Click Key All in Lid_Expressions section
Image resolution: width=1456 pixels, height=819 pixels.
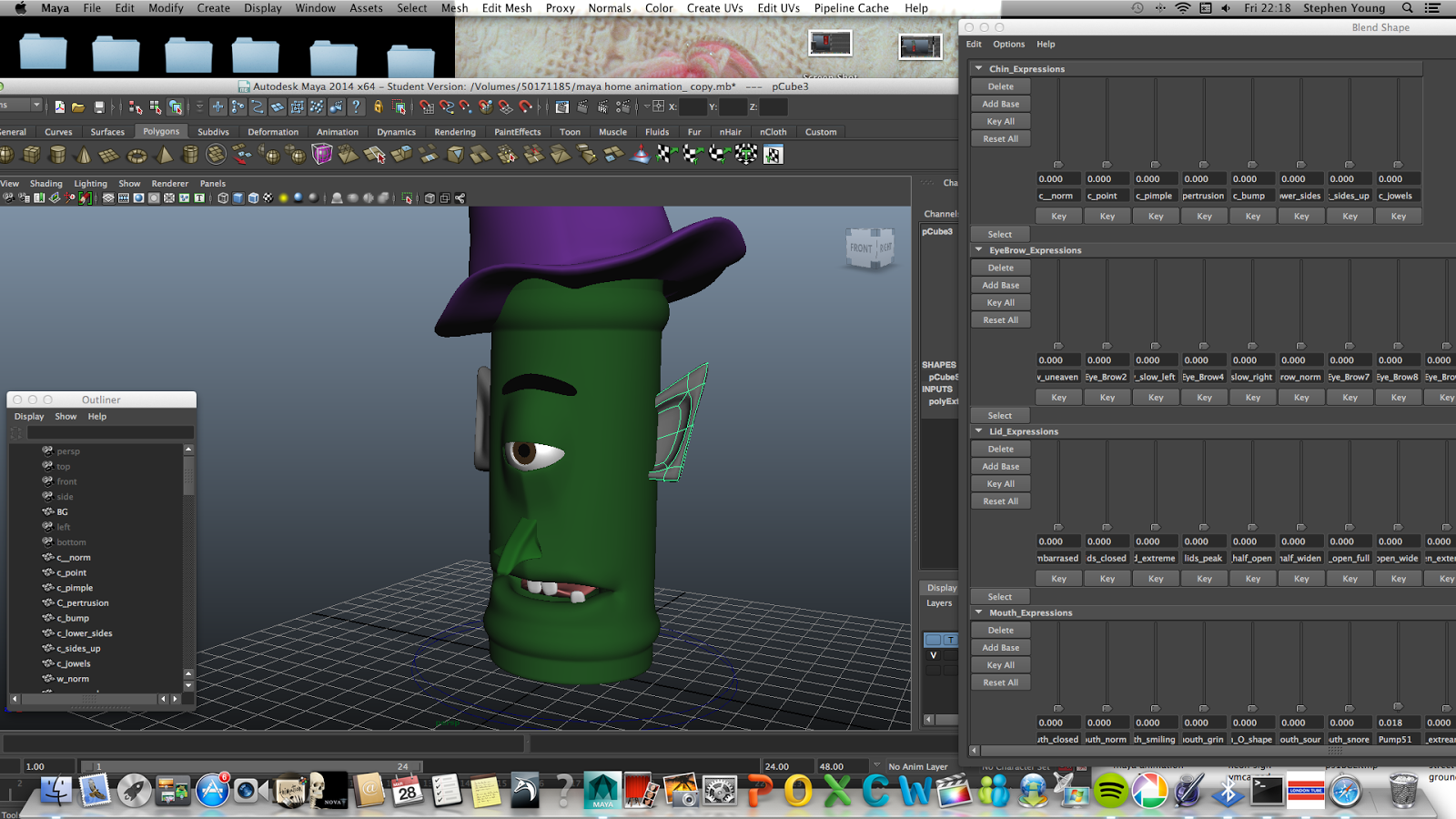point(1000,483)
